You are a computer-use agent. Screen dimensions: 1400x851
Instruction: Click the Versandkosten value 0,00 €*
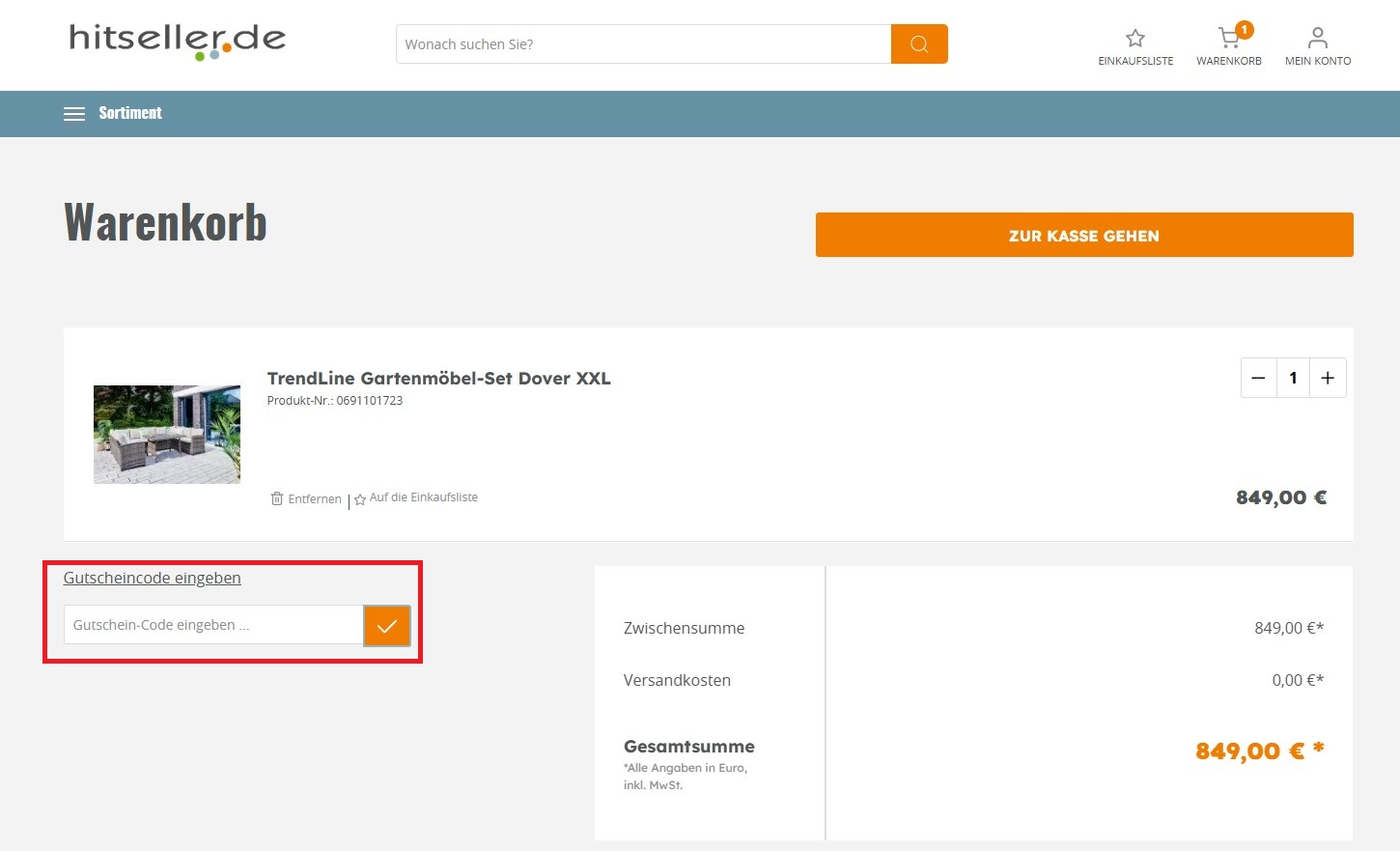pos(1298,680)
